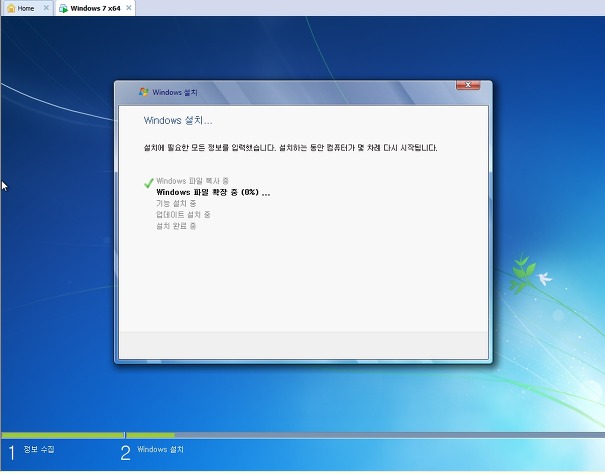The height and width of the screenshot is (474, 605).
Task: Switch to the Home tab
Action: click(26, 8)
